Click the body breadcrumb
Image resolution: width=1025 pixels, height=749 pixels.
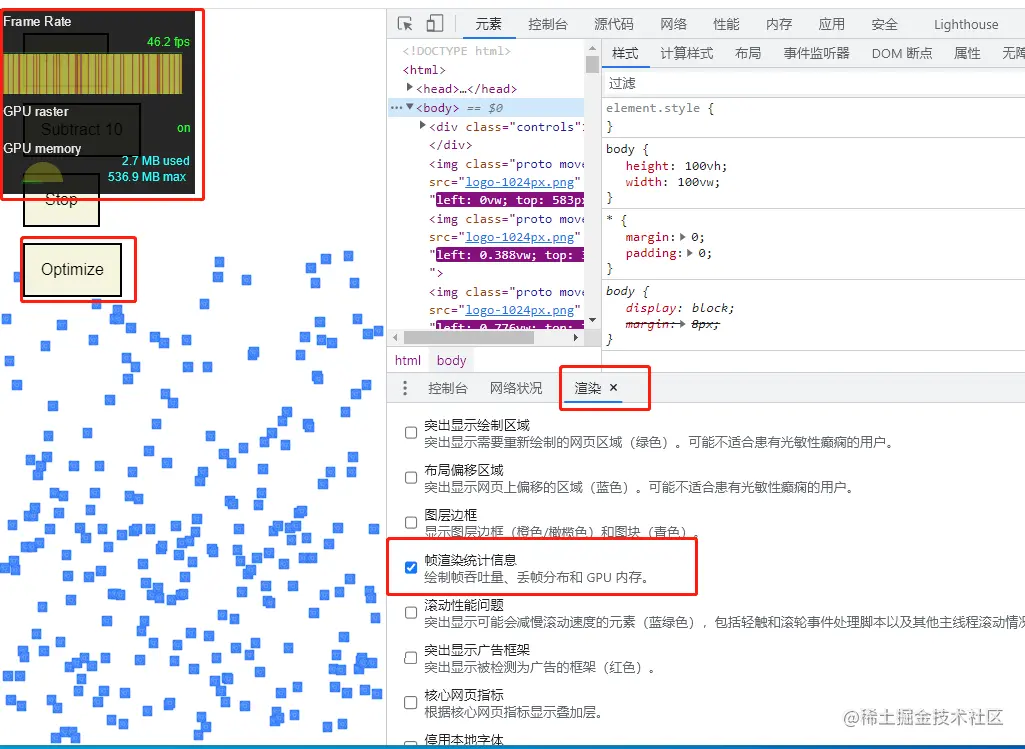click(x=451, y=360)
